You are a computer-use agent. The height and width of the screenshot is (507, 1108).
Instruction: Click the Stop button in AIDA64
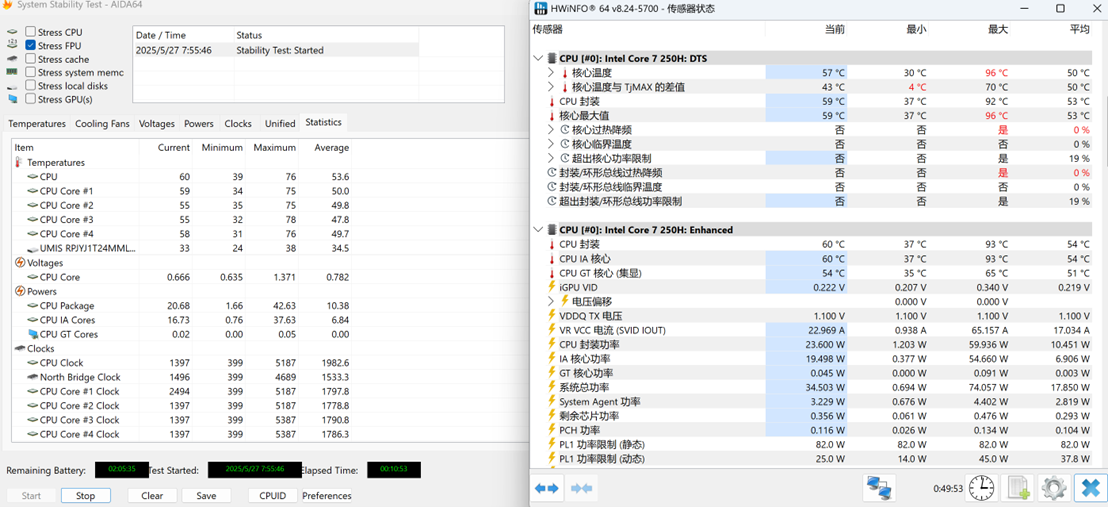pos(86,496)
